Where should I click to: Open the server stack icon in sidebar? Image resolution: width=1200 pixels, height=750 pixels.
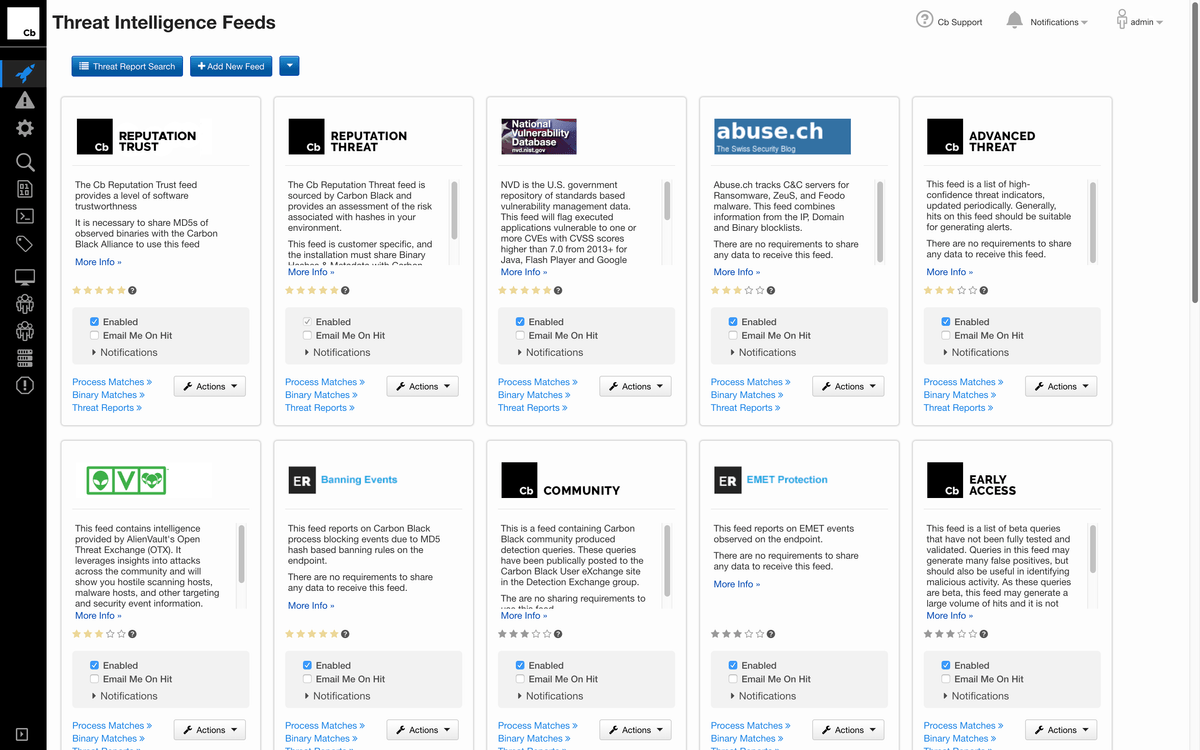[x=25, y=358]
